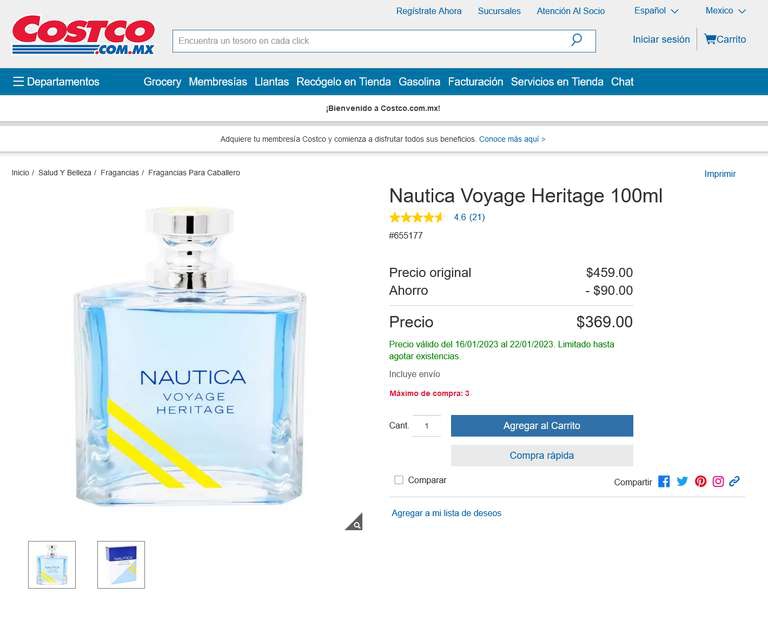
Task: Copy product link icon
Action: coord(734,481)
